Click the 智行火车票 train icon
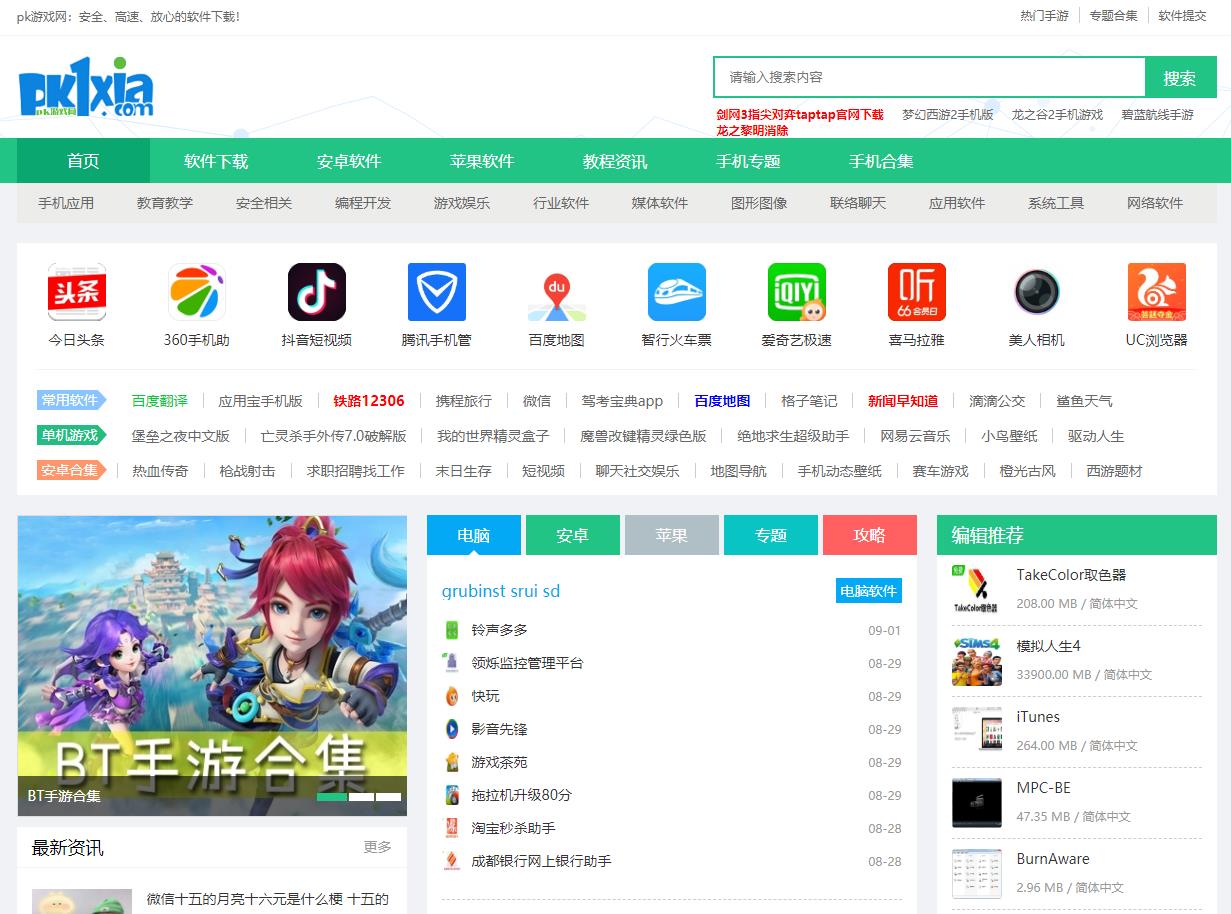 pyautogui.click(x=677, y=292)
